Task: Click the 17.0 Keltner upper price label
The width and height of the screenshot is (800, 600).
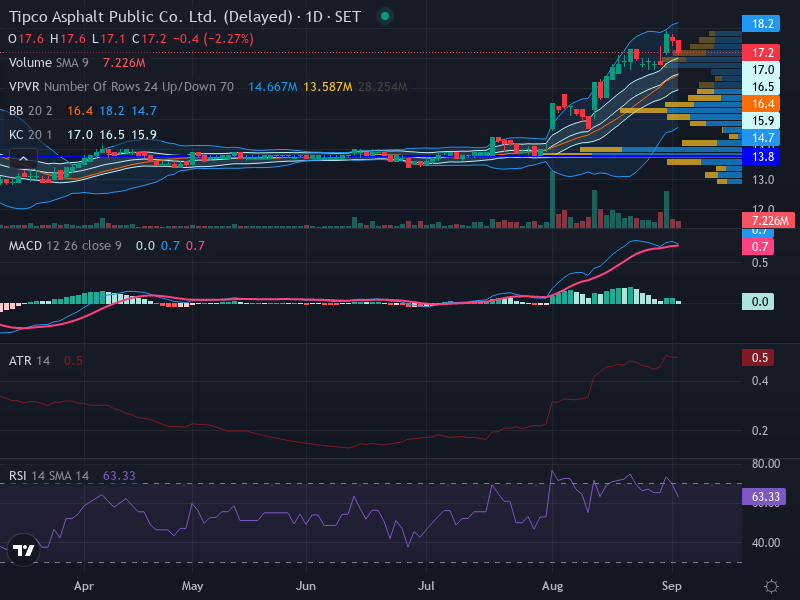Action: [761, 69]
